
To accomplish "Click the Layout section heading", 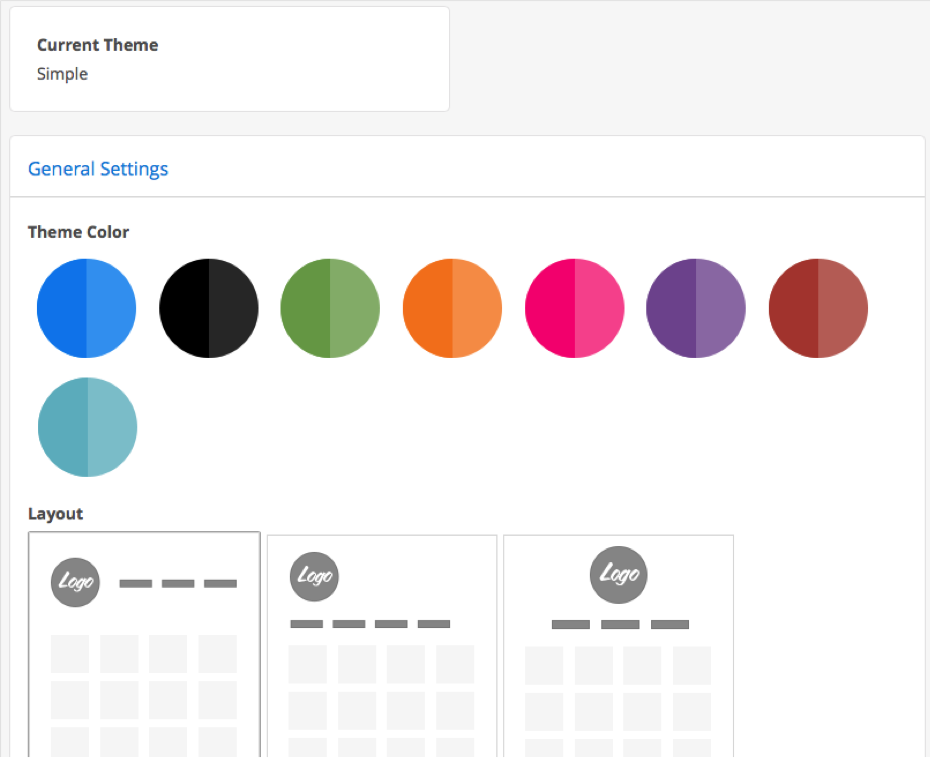I will (55, 513).
